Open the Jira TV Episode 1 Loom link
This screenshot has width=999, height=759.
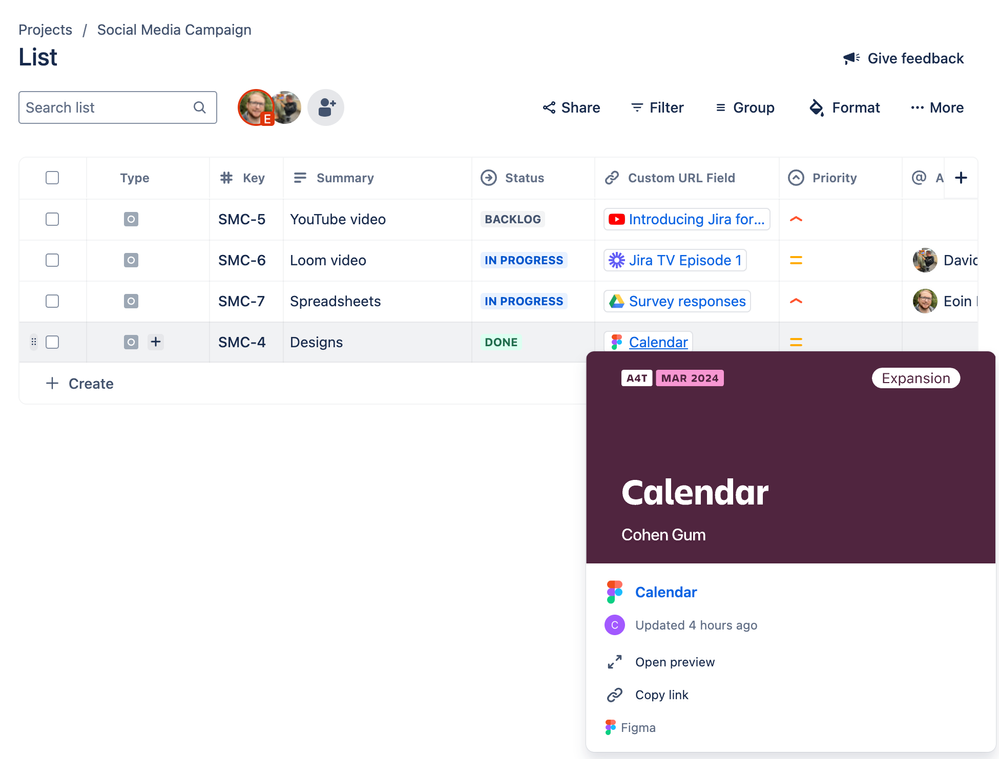tap(675, 260)
